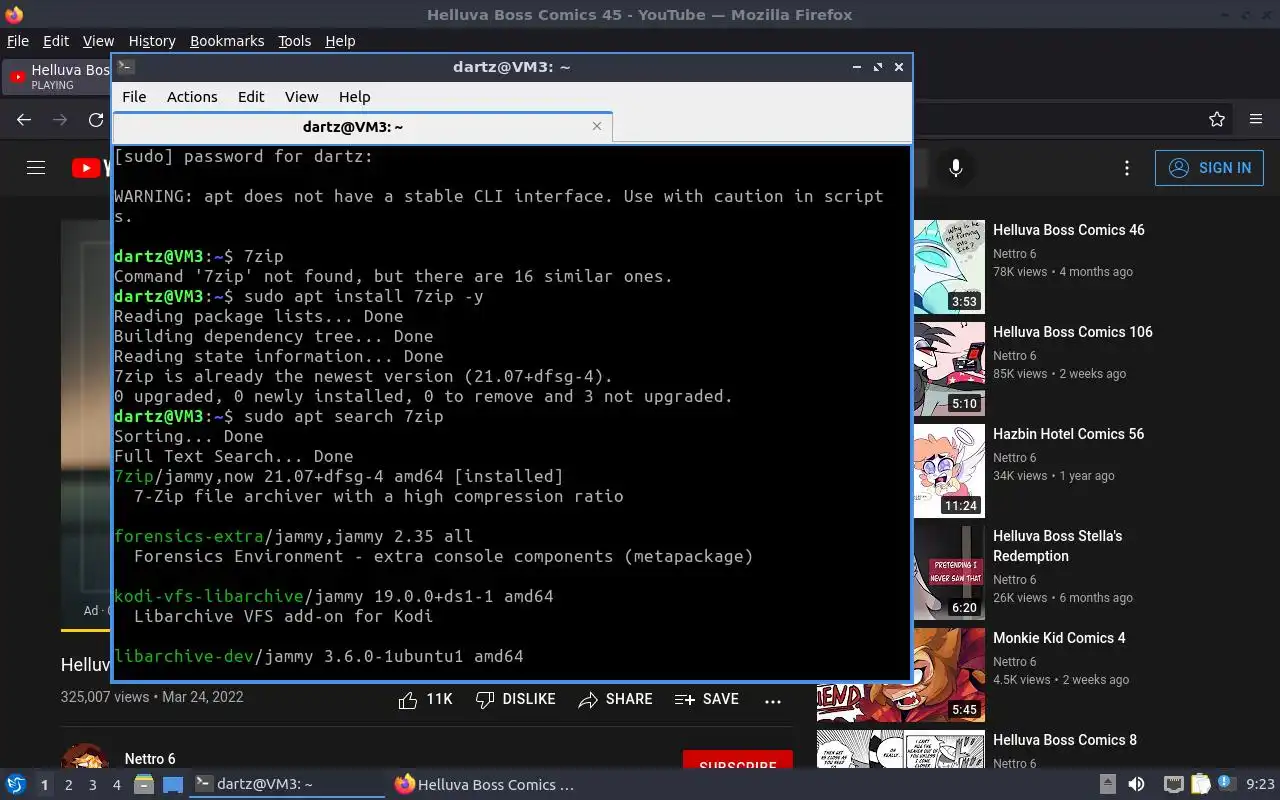Click the clock in the system tray
Screen dimensions: 1280x800
1260,785
